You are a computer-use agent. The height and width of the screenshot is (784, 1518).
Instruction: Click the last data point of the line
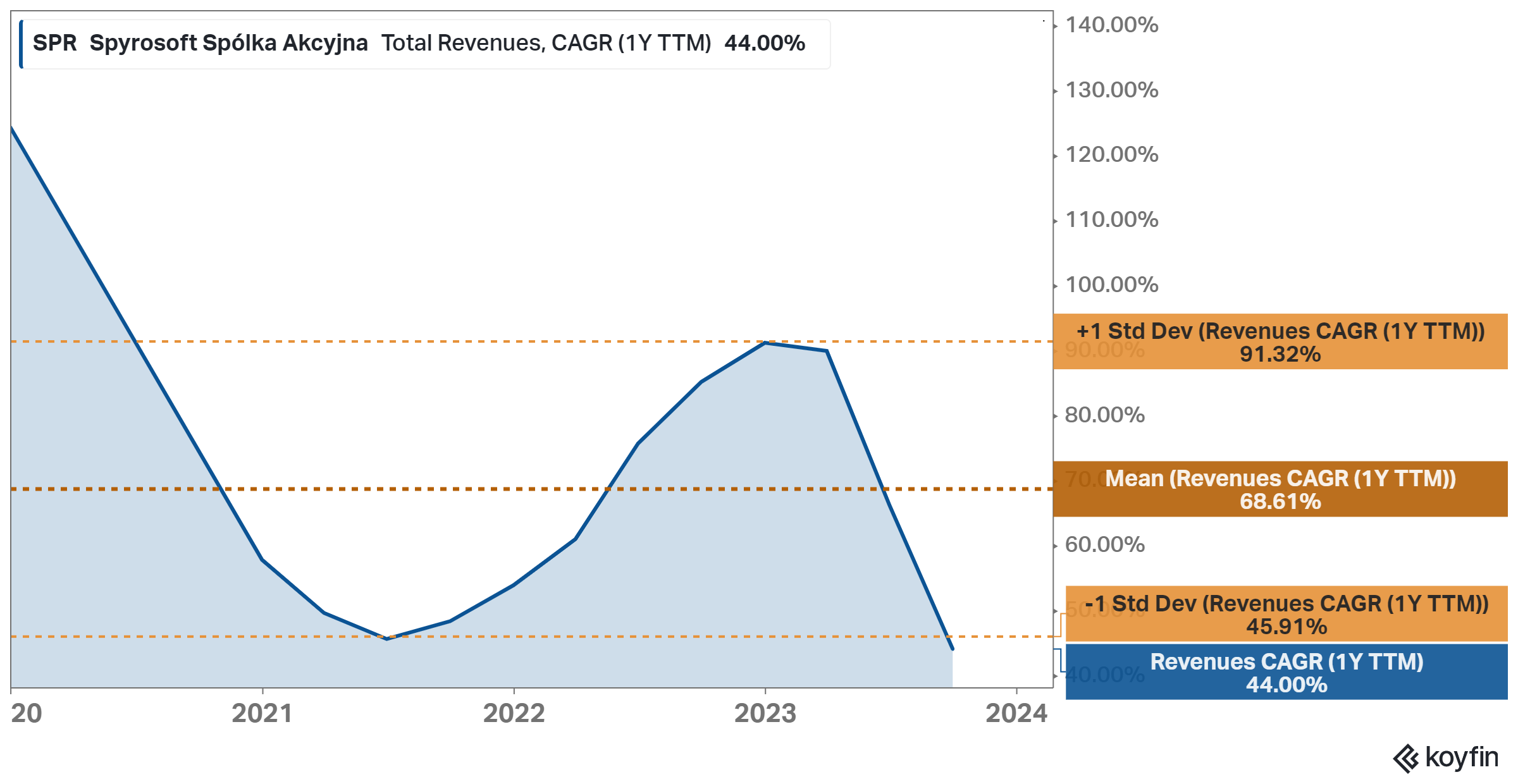952,648
